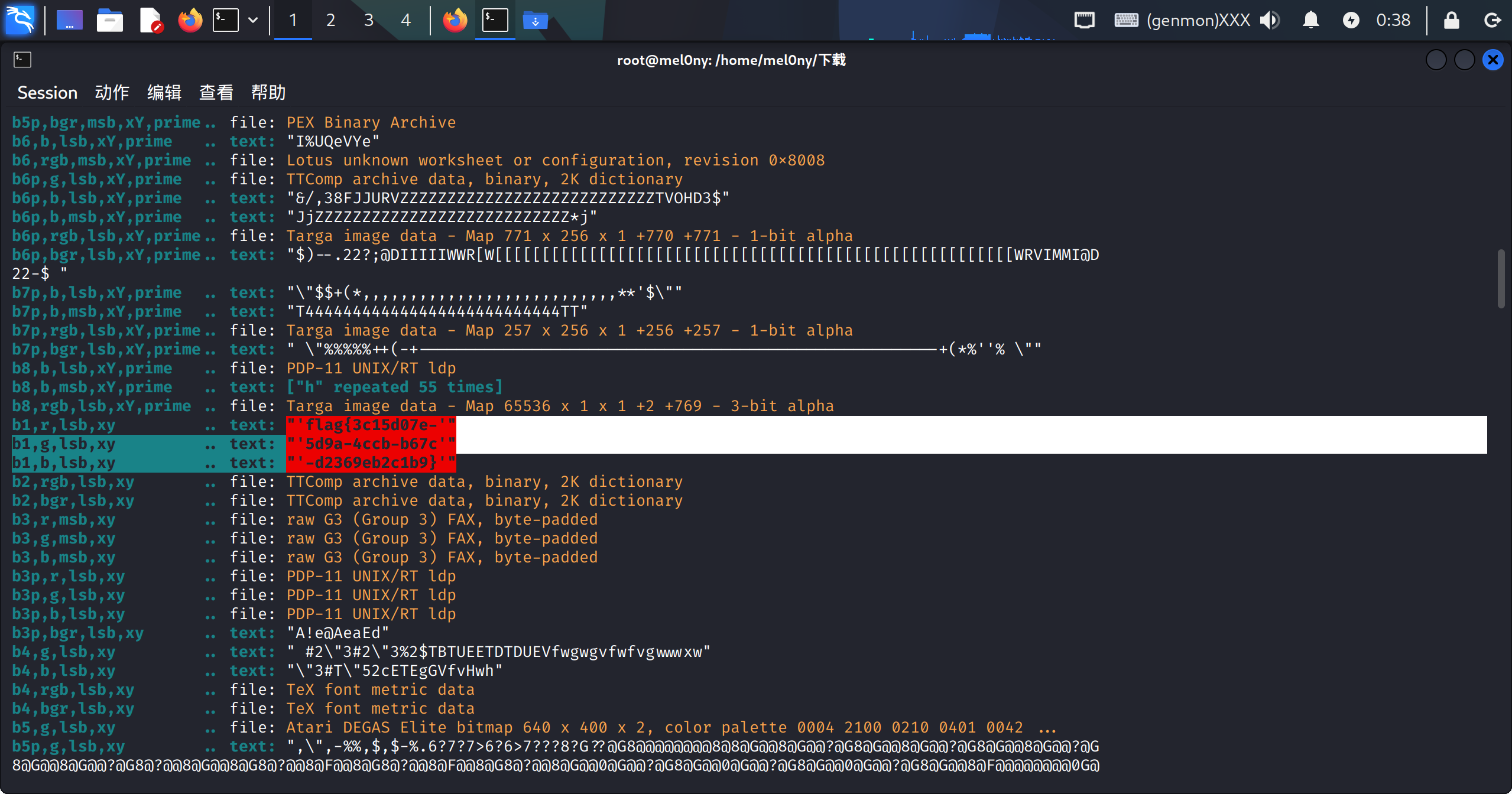Screen dimensions: 1512x794
Task: Click the log out icon
Action: point(1492,20)
